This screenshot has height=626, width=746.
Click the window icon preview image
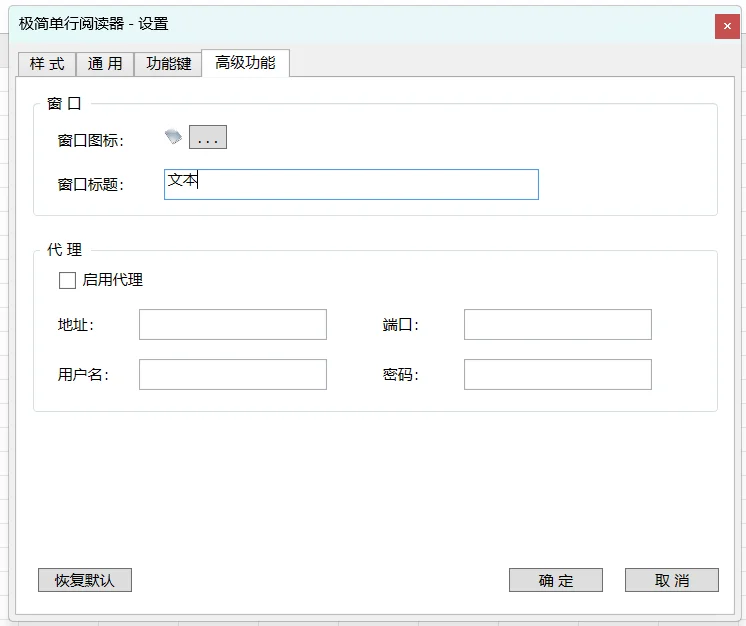pos(173,137)
